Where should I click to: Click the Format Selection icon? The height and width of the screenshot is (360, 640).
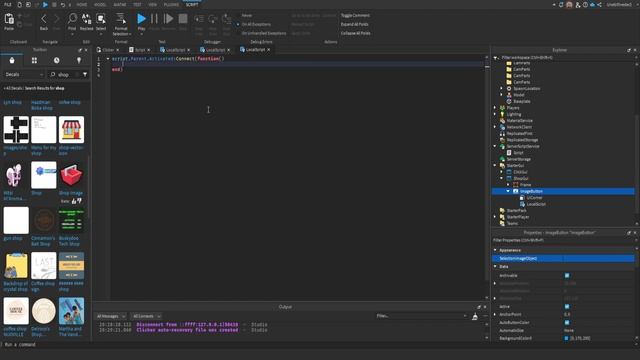(x=121, y=18)
